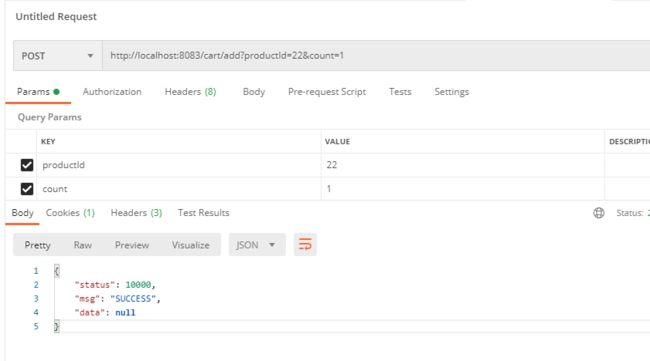Click the Query Params label
Screen dimensions: 650x361
point(49,117)
